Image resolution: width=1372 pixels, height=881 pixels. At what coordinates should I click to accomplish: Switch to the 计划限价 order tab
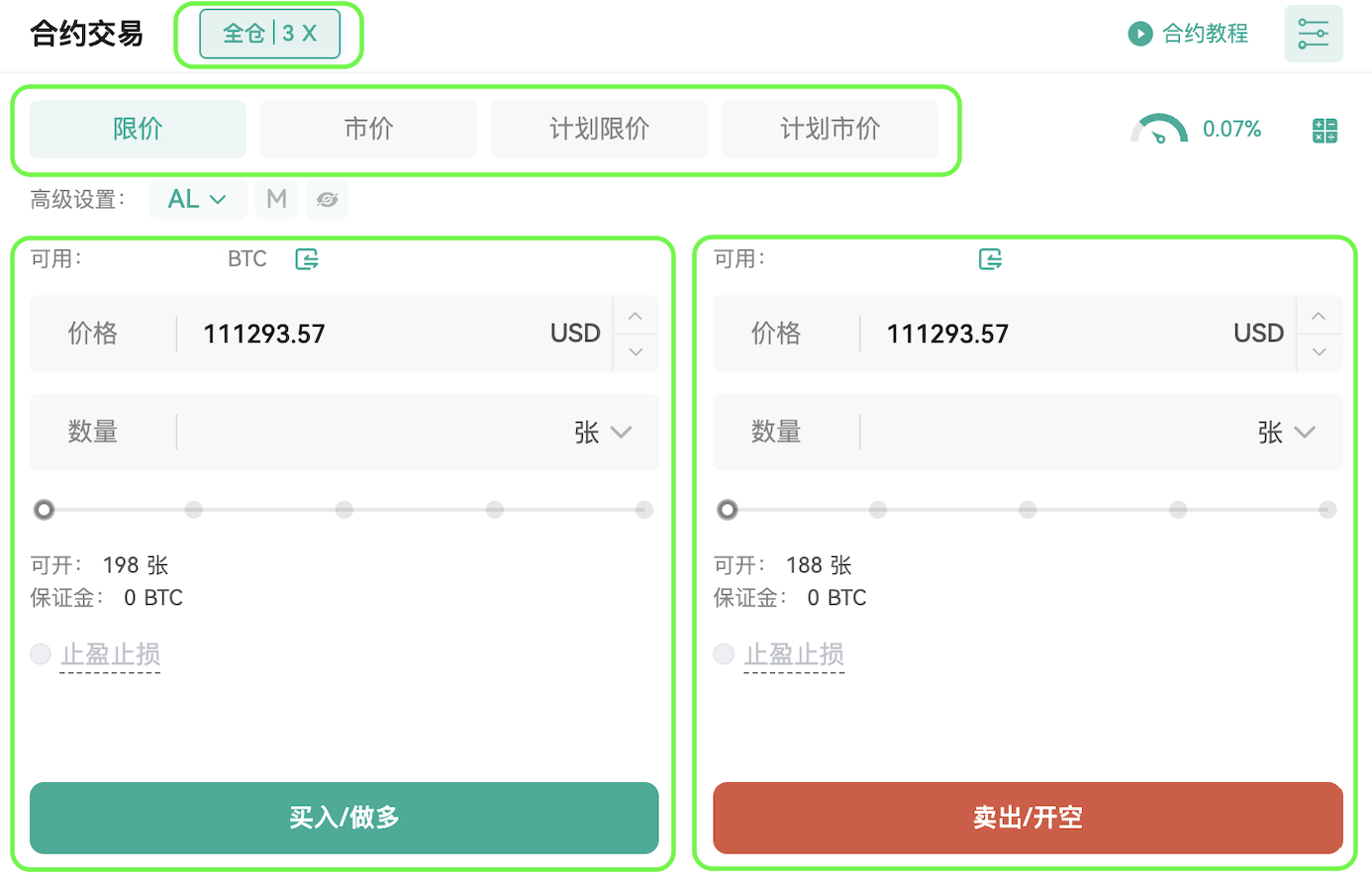(x=599, y=129)
